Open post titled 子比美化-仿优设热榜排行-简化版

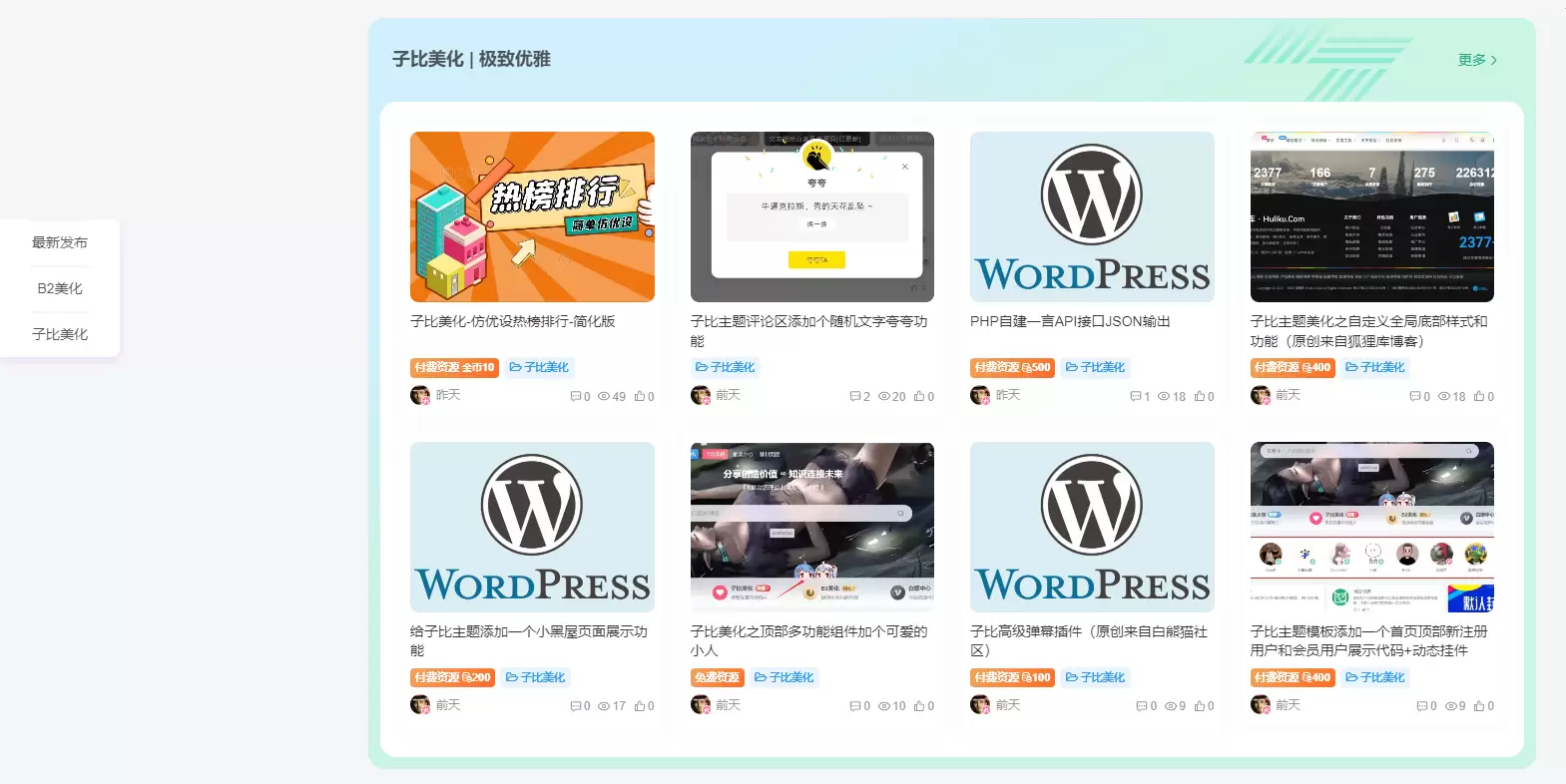pos(512,321)
